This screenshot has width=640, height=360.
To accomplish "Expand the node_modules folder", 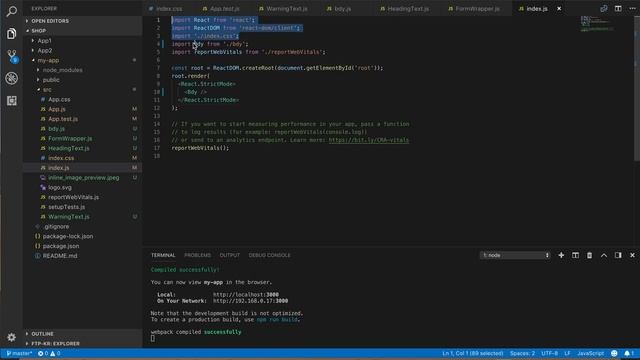I will (62, 70).
